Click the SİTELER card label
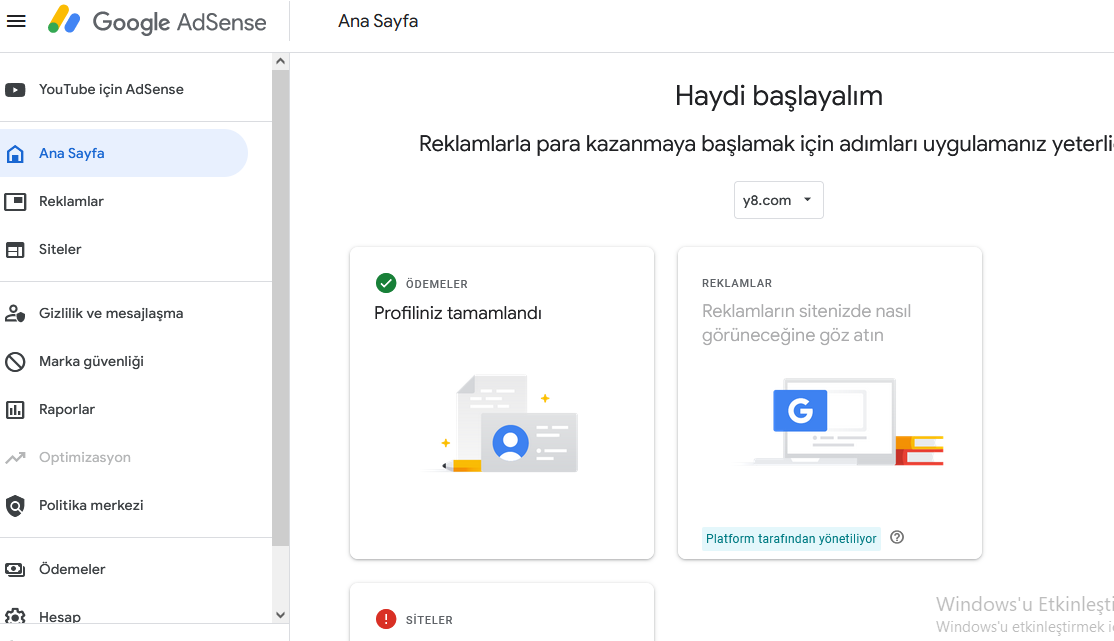The width and height of the screenshot is (1114, 641). 429,620
